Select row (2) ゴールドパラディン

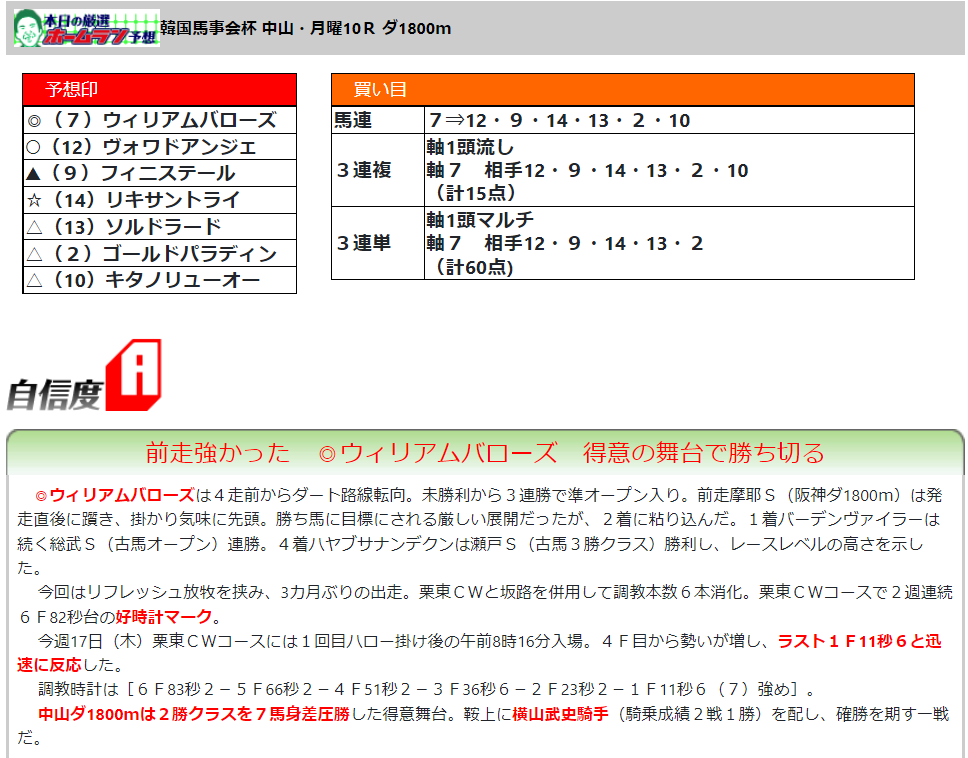pos(159,253)
